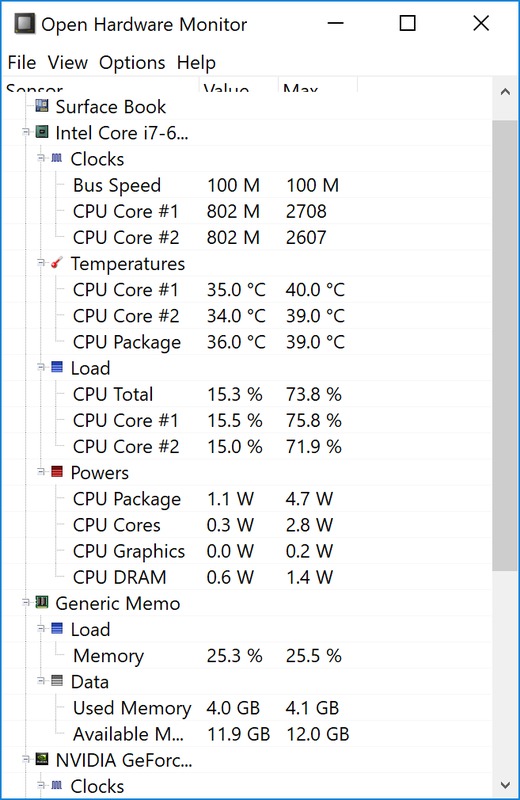Click the CPU Clocks waveform icon
The image size is (520, 800).
coord(57,158)
